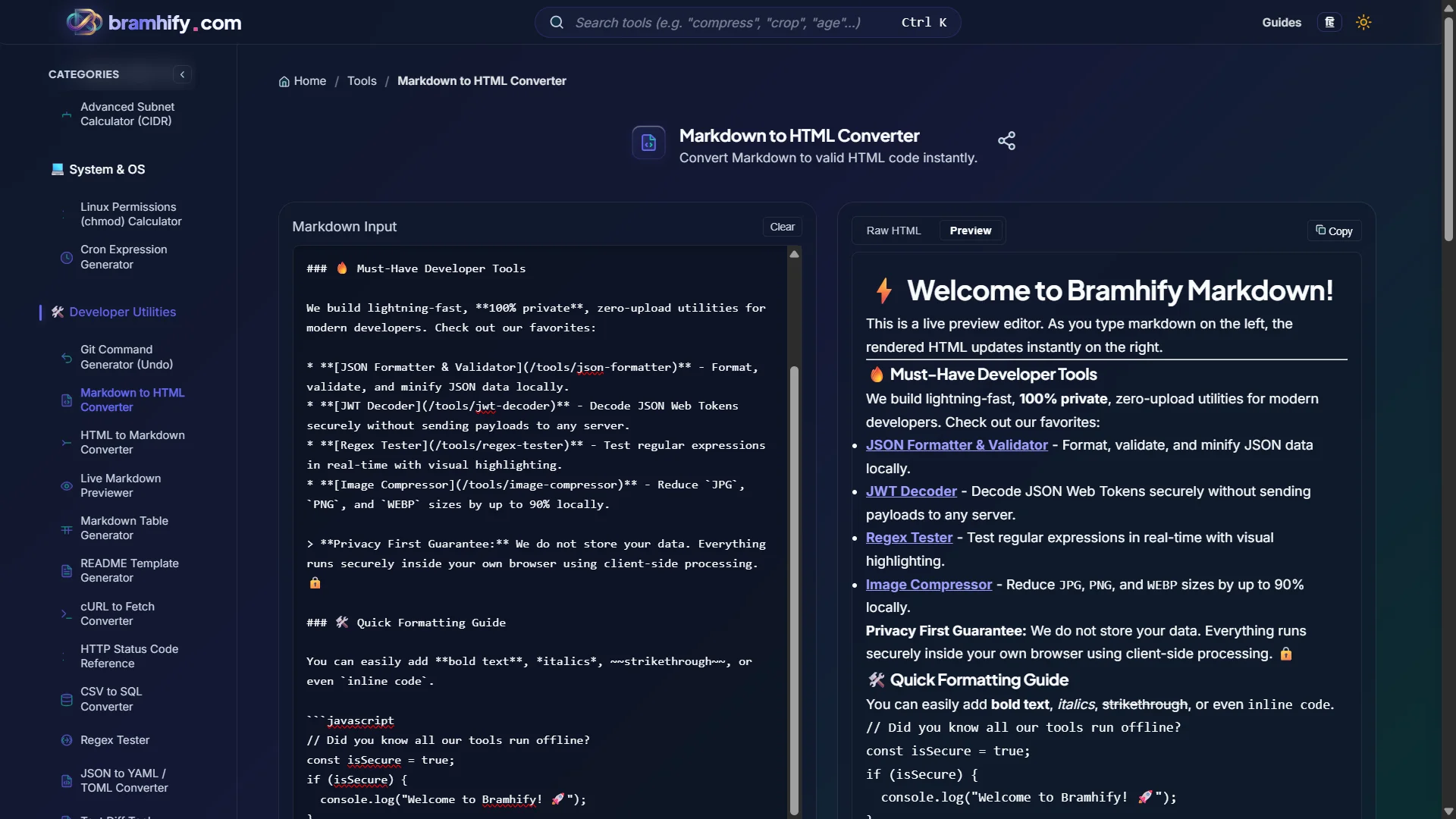Open the icon button next to Guides
The width and height of the screenshot is (1456, 819).
pos(1329,23)
